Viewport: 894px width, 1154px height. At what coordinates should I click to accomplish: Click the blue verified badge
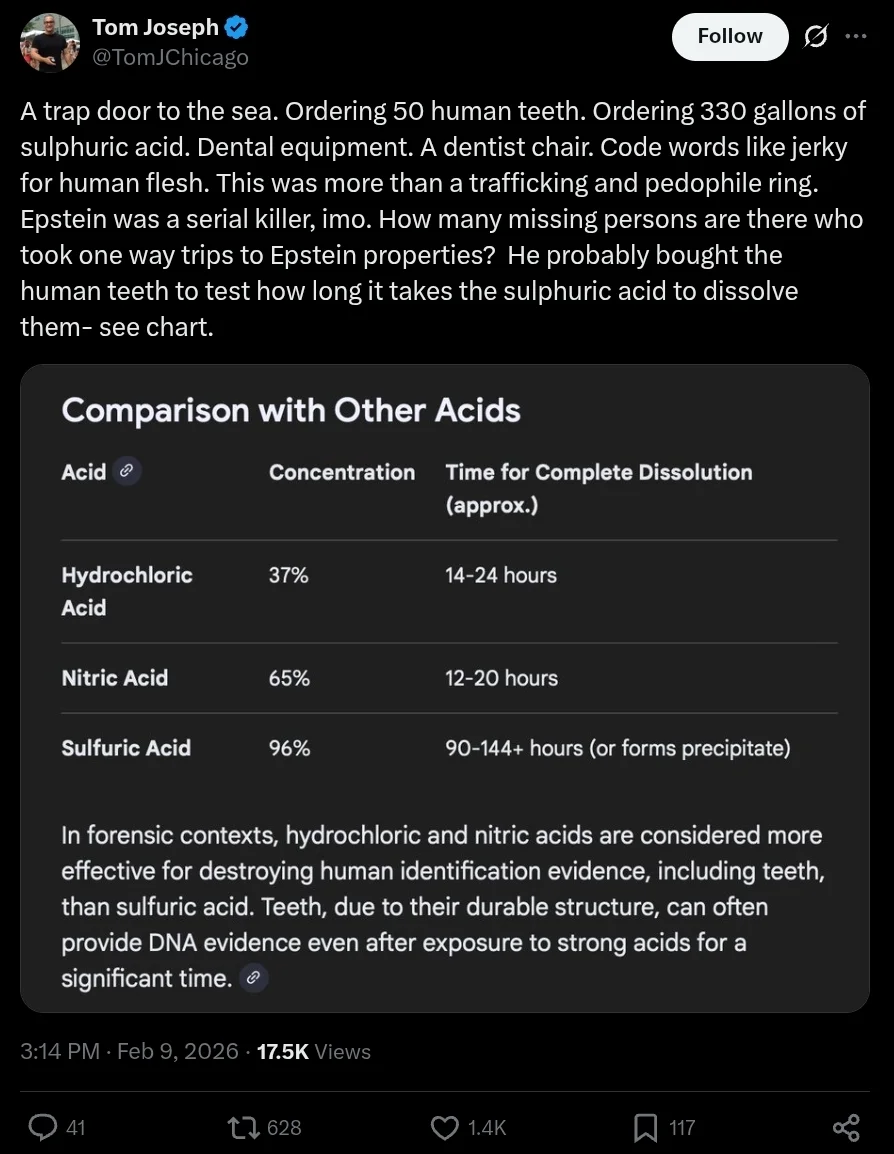point(236,28)
